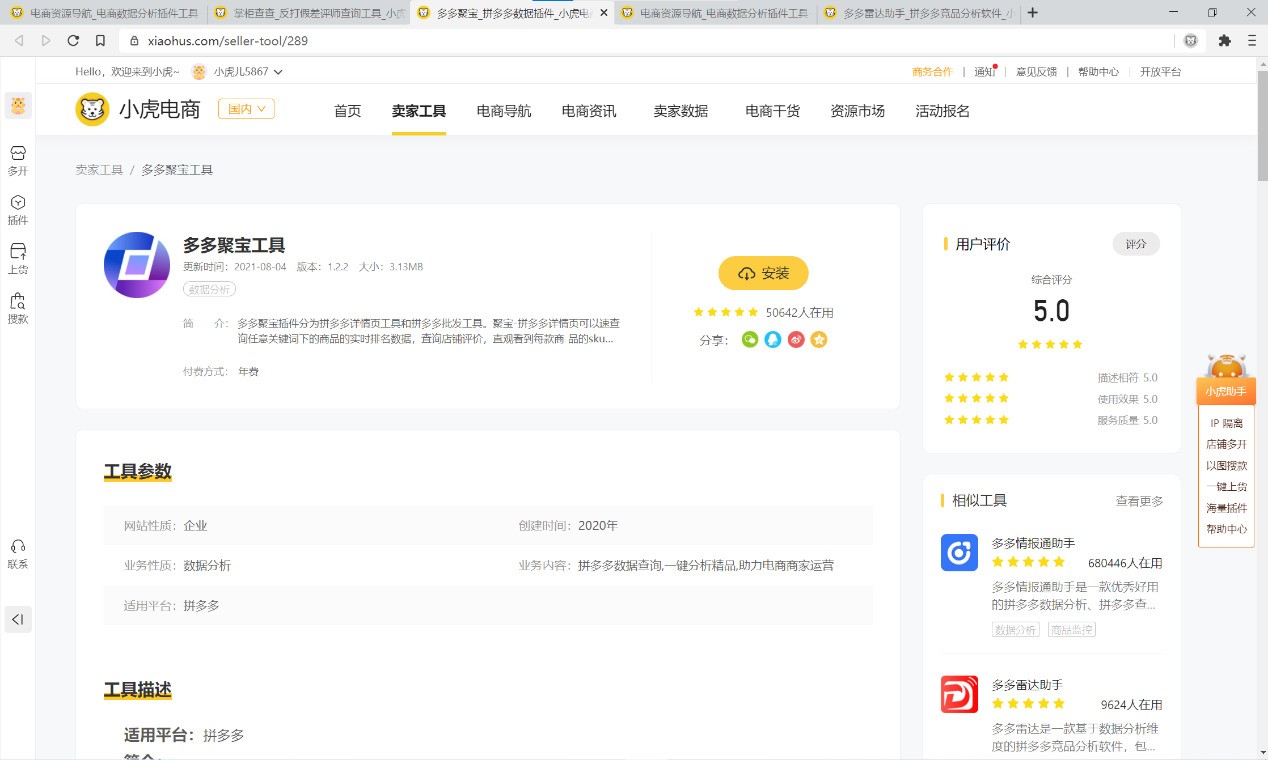Share via QQ Zone star icon
Image resolution: width=1268 pixels, height=760 pixels.
pos(819,340)
